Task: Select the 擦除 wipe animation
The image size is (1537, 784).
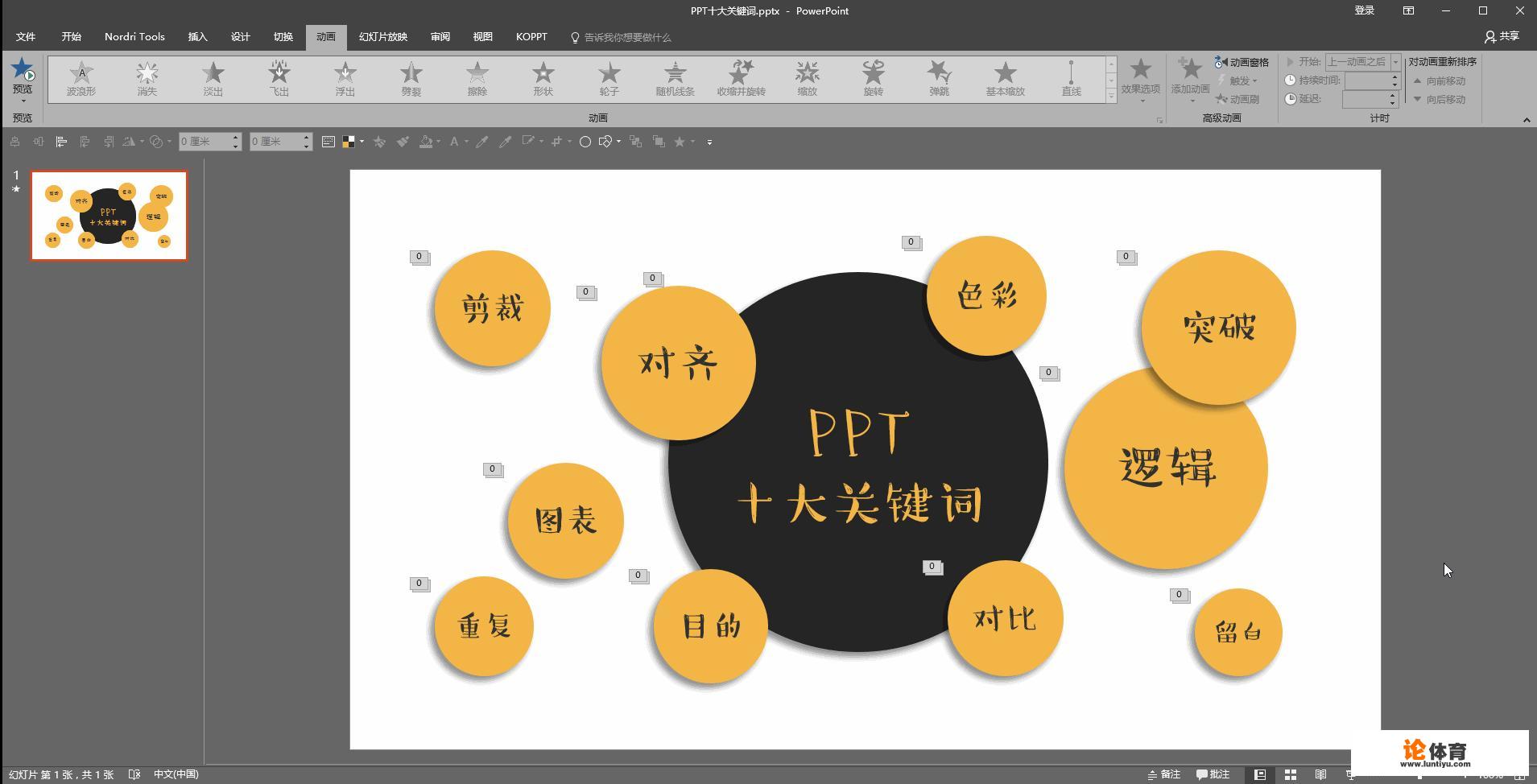Action: click(x=477, y=79)
